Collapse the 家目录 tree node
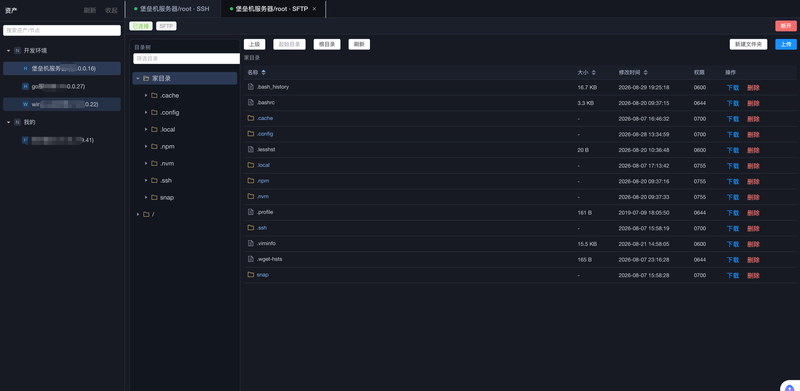Viewport: 800px width, 391px height. coord(138,79)
